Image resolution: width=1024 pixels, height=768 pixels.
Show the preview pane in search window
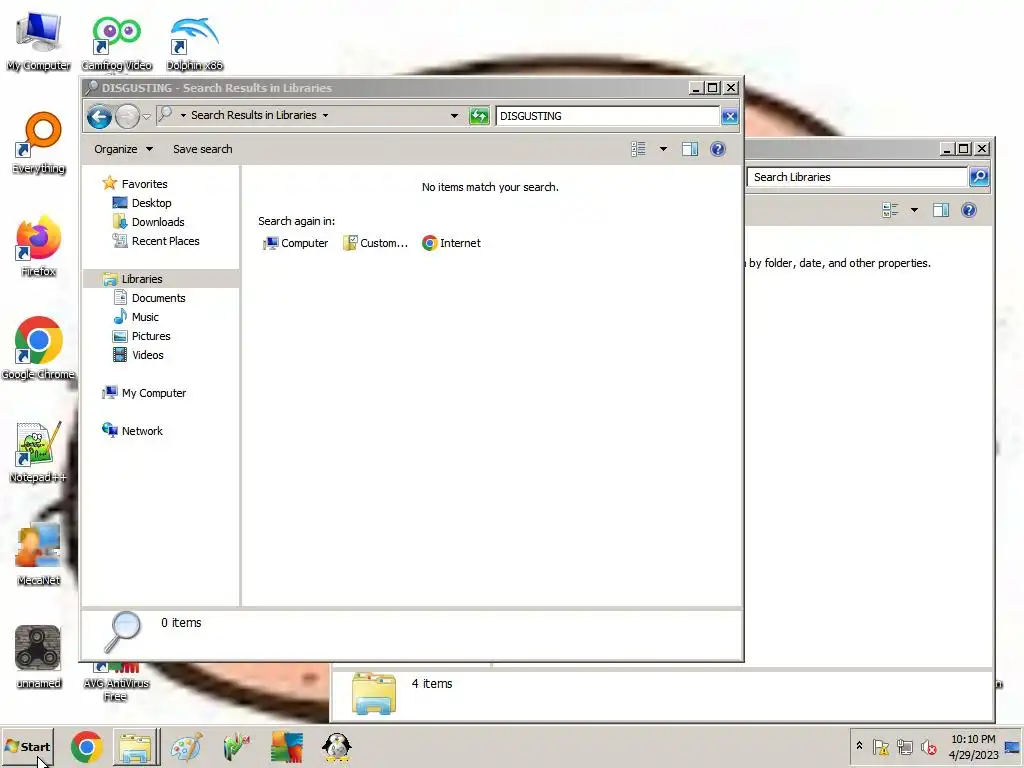point(690,149)
